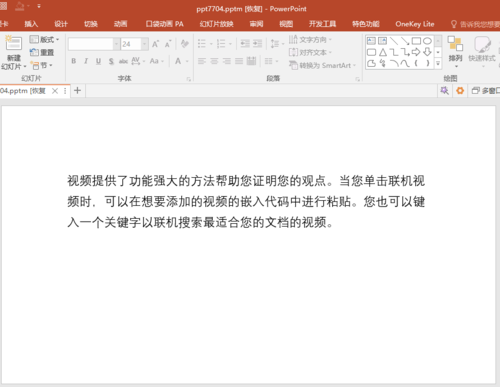The height and width of the screenshot is (387, 500).
Task: Toggle Strikethrough abc formatting
Action: click(123, 61)
